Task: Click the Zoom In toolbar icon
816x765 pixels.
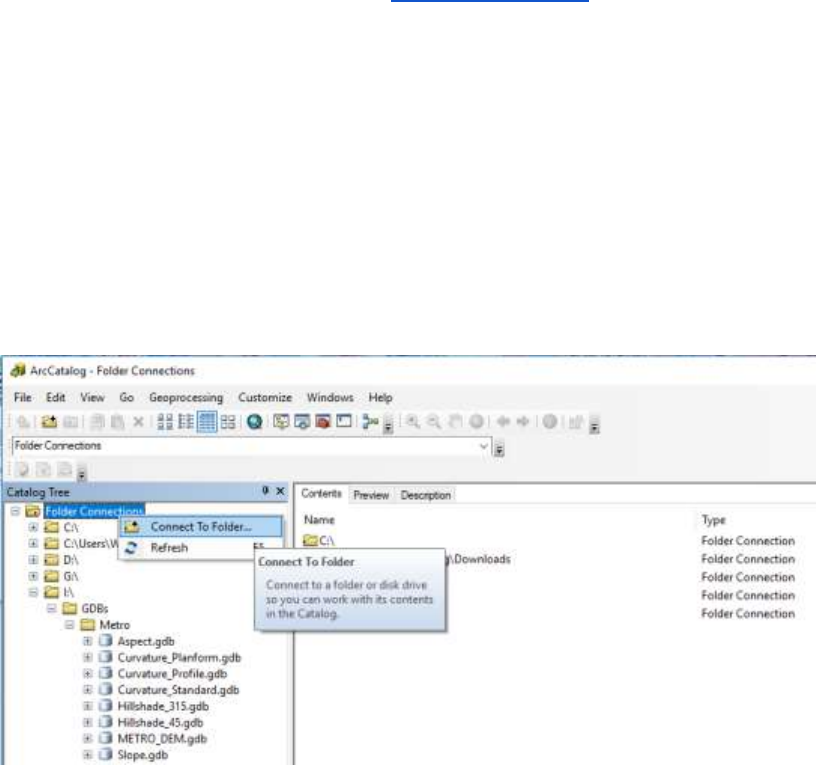Action: point(413,422)
